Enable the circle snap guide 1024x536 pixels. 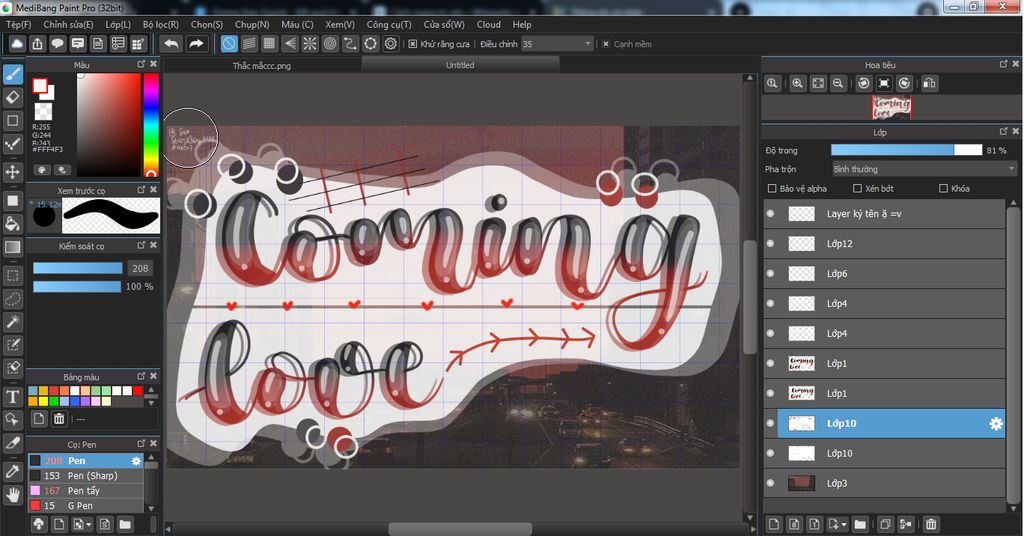pos(330,44)
